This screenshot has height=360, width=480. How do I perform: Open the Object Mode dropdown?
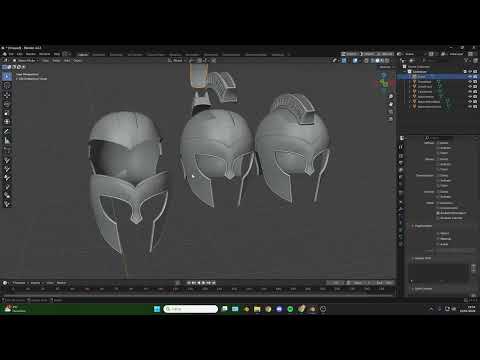[26, 60]
